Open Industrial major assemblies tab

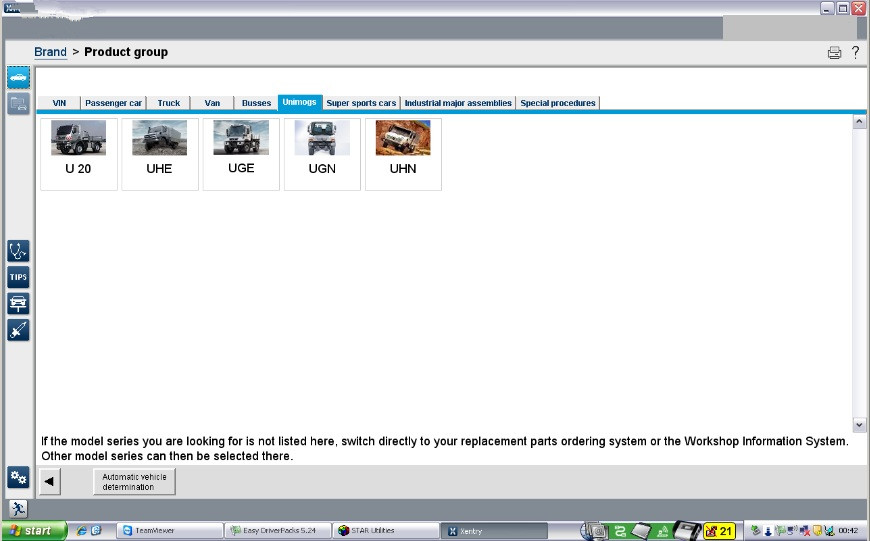pos(458,103)
